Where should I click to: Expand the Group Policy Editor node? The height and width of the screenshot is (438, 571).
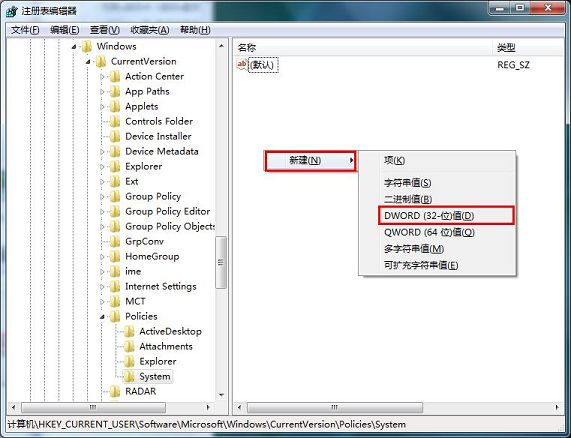click(x=102, y=212)
